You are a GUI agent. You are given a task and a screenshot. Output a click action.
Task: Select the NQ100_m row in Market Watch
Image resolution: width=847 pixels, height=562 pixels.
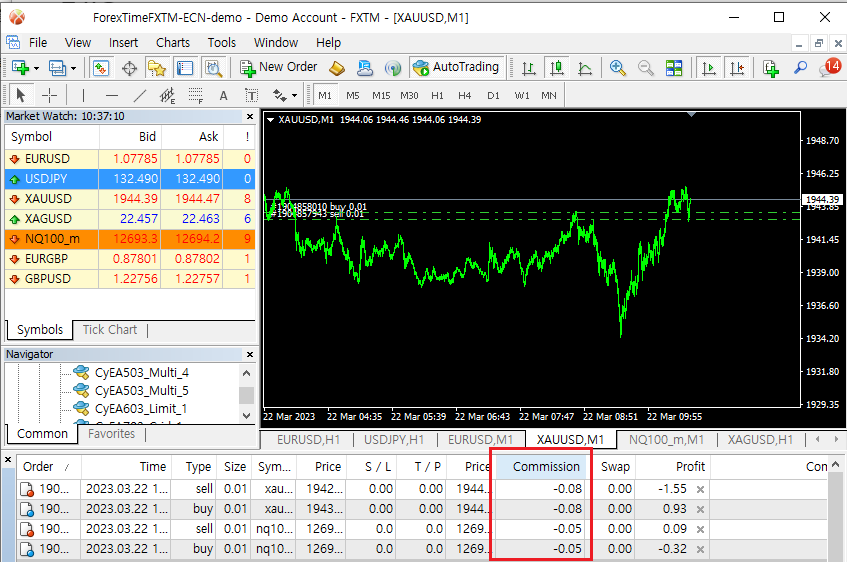pyautogui.click(x=130, y=239)
